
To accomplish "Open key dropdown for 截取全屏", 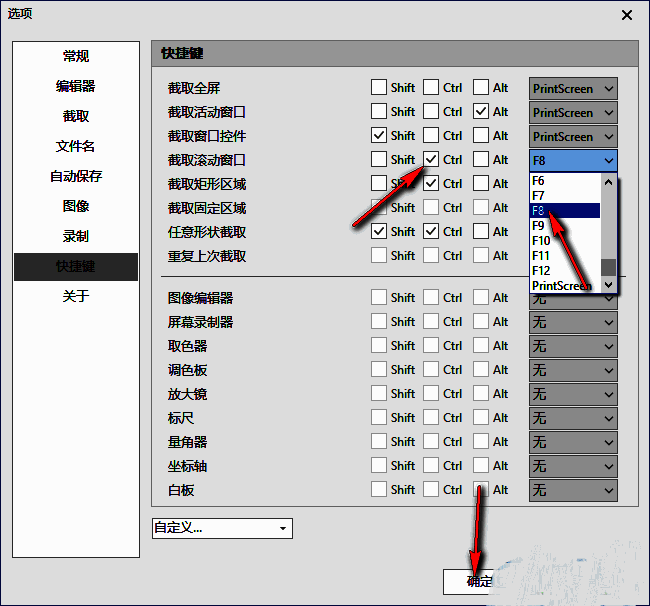I will pos(573,88).
